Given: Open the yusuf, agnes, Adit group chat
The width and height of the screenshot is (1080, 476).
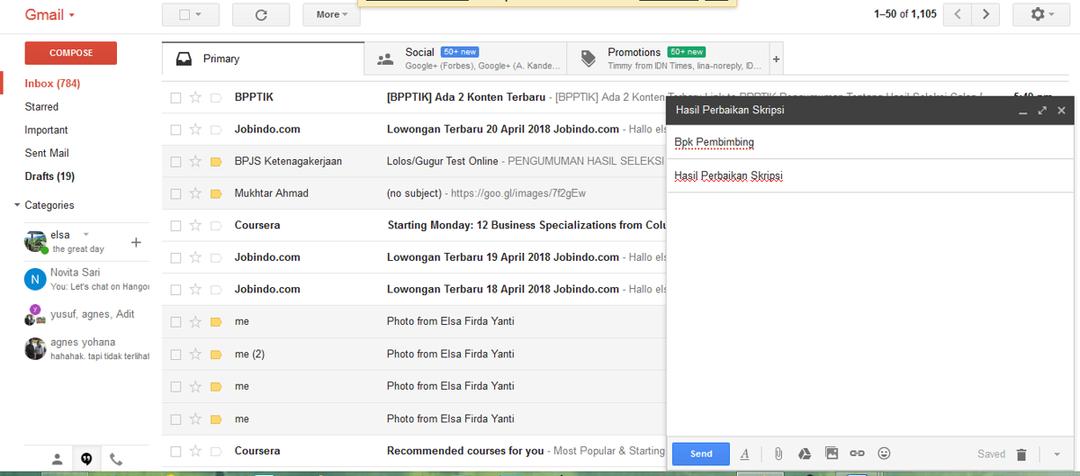Looking at the screenshot, I should click(x=86, y=314).
